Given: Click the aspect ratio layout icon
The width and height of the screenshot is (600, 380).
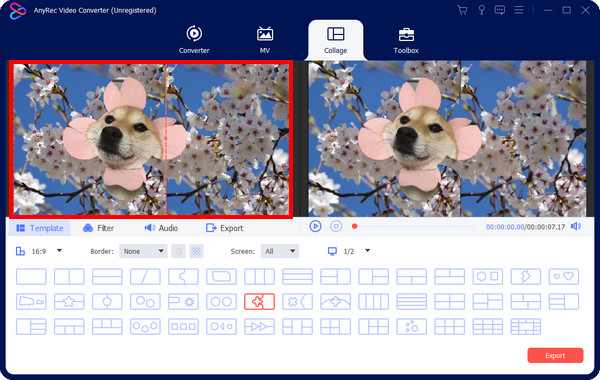Looking at the screenshot, I should [x=20, y=251].
